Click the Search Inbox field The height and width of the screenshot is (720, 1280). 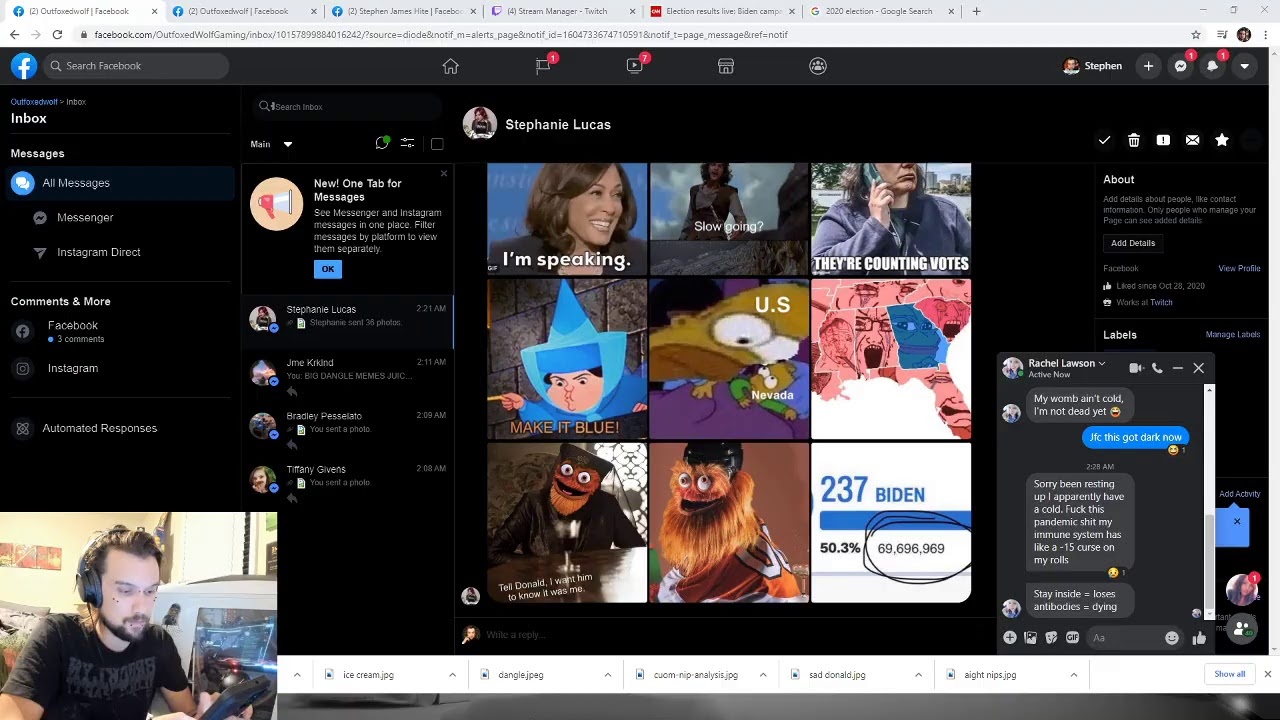tap(348, 107)
